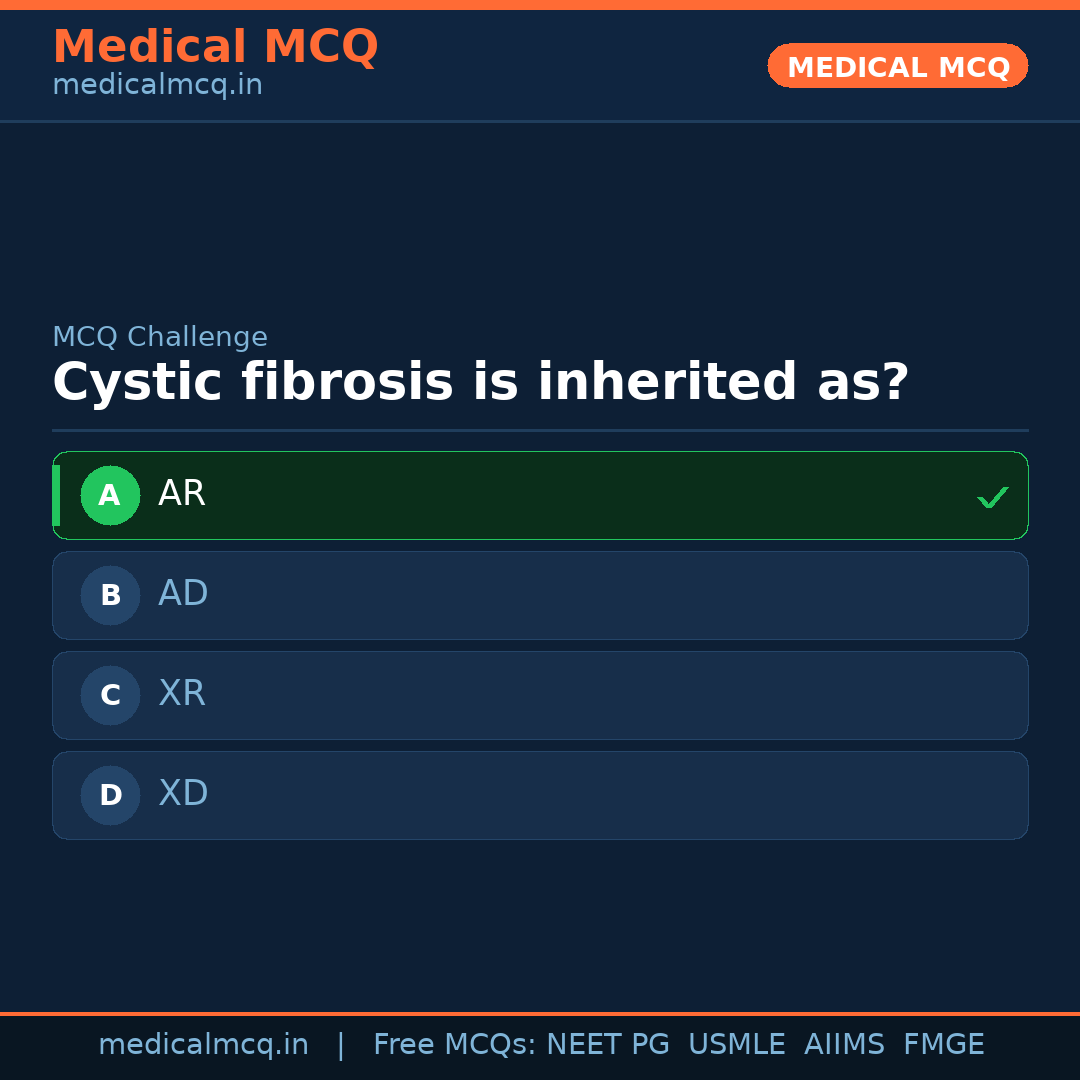Screen dimensions: 1080x1080
Task: Click the MCQ Challenge heading
Action: point(160,337)
